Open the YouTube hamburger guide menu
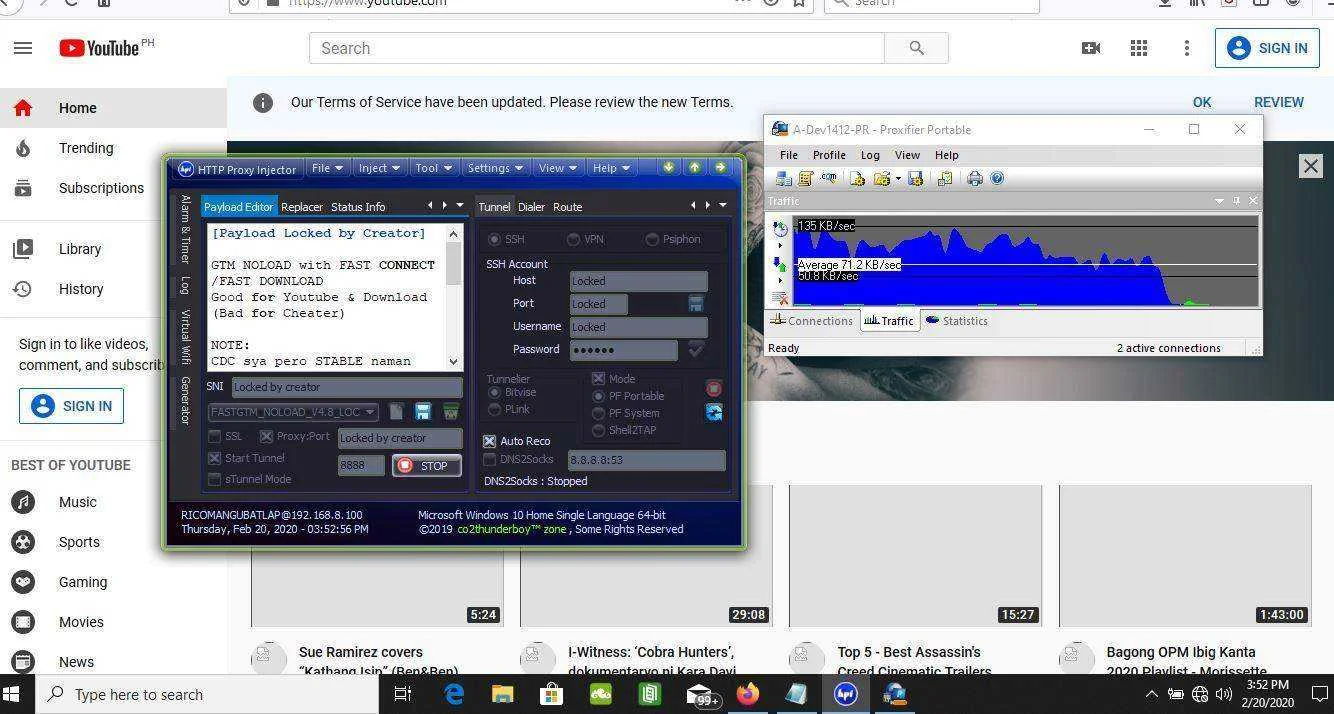The width and height of the screenshot is (1334, 714). (x=23, y=48)
